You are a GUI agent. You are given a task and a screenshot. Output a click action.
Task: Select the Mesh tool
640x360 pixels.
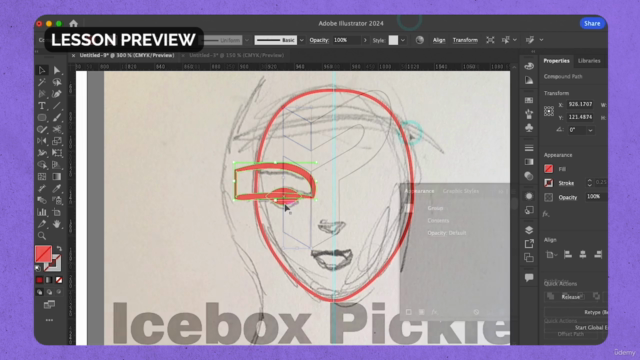(x=42, y=177)
